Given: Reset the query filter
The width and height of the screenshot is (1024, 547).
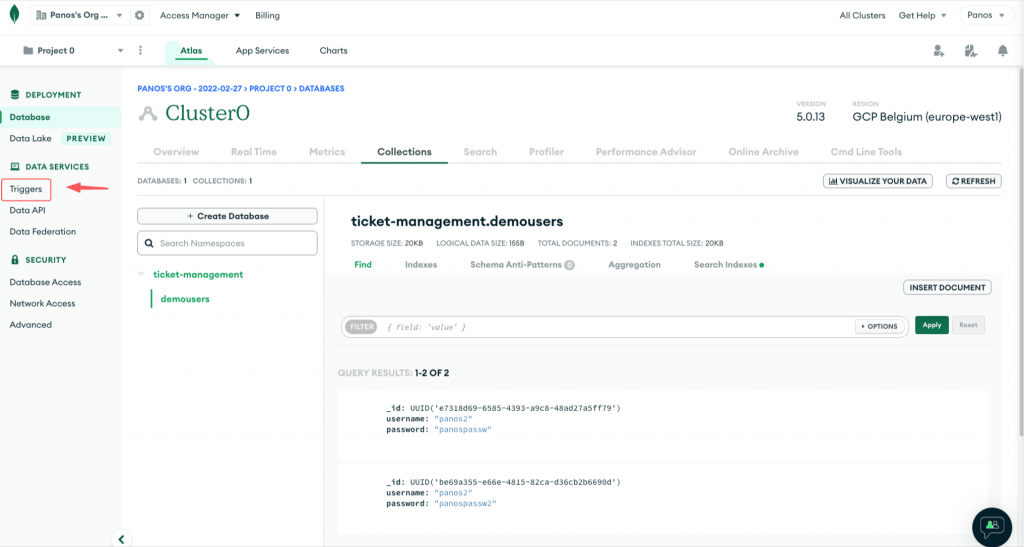Looking at the screenshot, I should [968, 325].
